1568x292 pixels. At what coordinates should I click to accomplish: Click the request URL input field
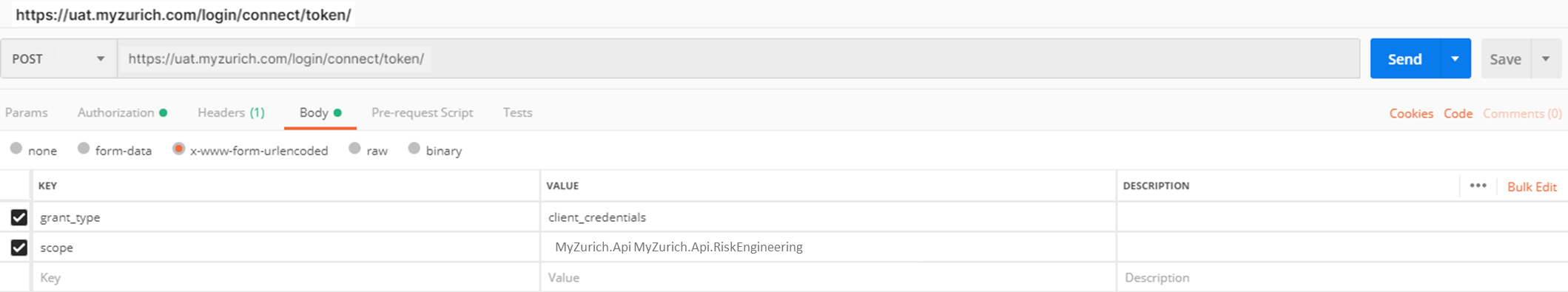pyautogui.click(x=738, y=58)
